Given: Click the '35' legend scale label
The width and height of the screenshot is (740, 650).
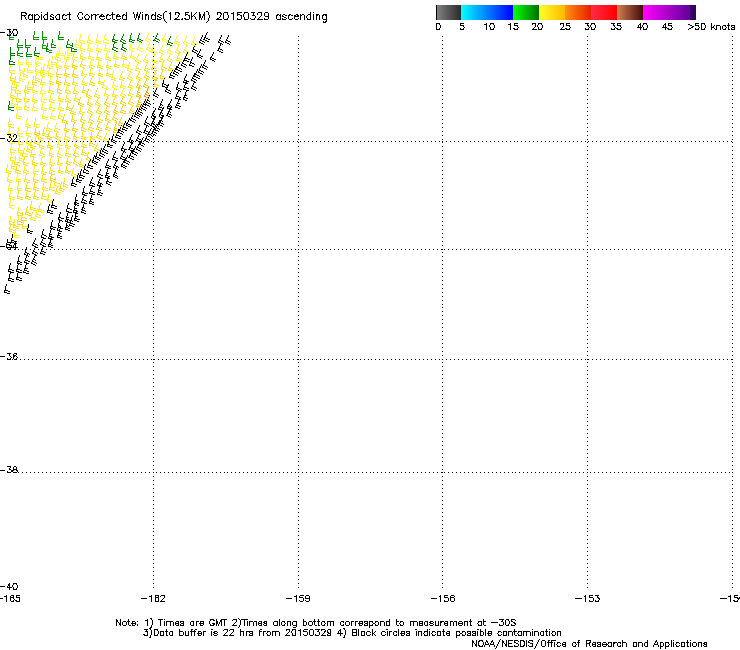Looking at the screenshot, I should (x=616, y=27).
